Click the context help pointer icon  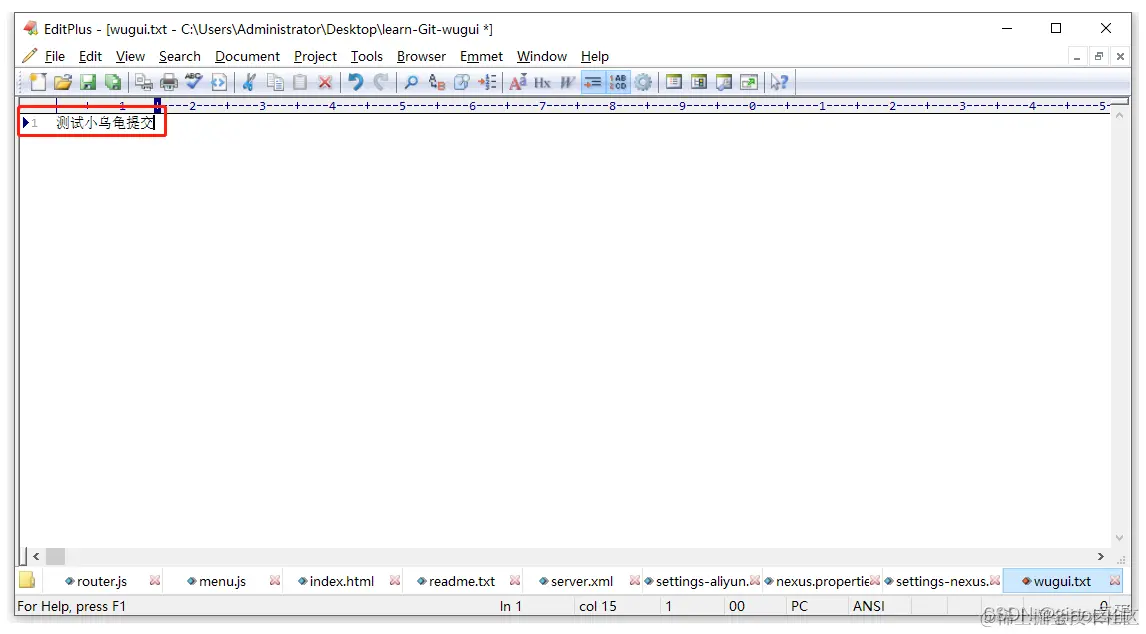click(x=779, y=82)
